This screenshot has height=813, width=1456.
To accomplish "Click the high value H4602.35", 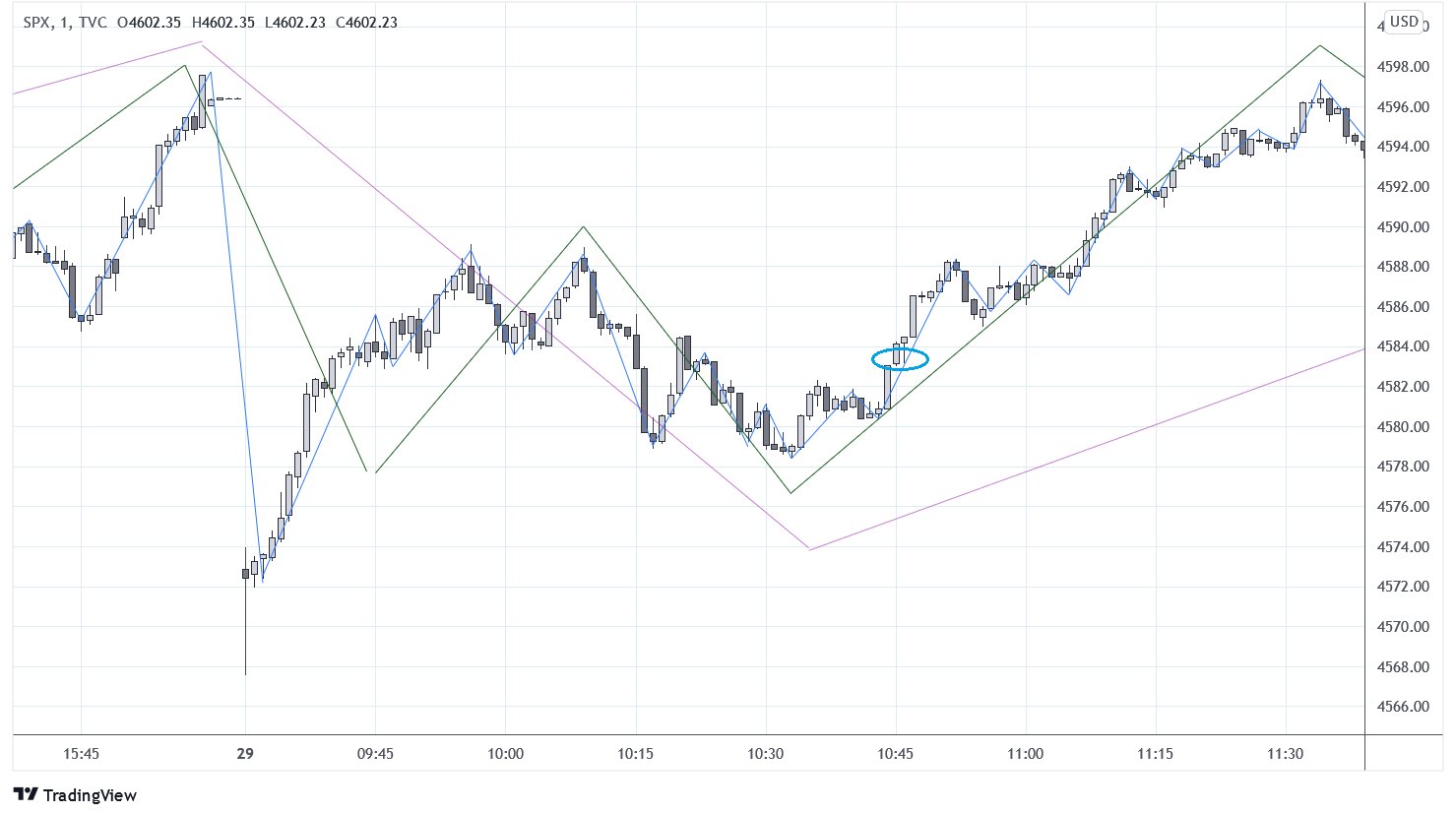I will coord(222,23).
